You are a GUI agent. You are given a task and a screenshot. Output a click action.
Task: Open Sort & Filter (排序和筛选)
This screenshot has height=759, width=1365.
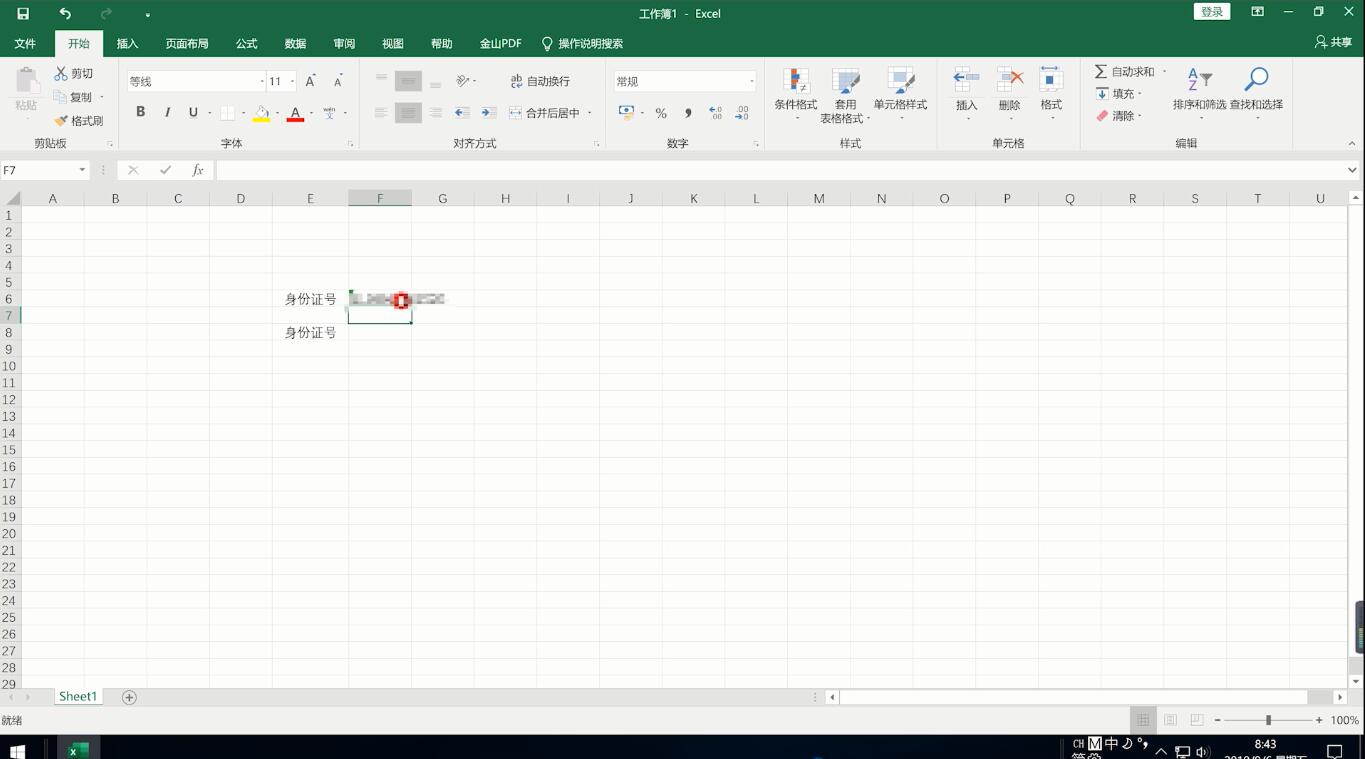pos(1199,96)
